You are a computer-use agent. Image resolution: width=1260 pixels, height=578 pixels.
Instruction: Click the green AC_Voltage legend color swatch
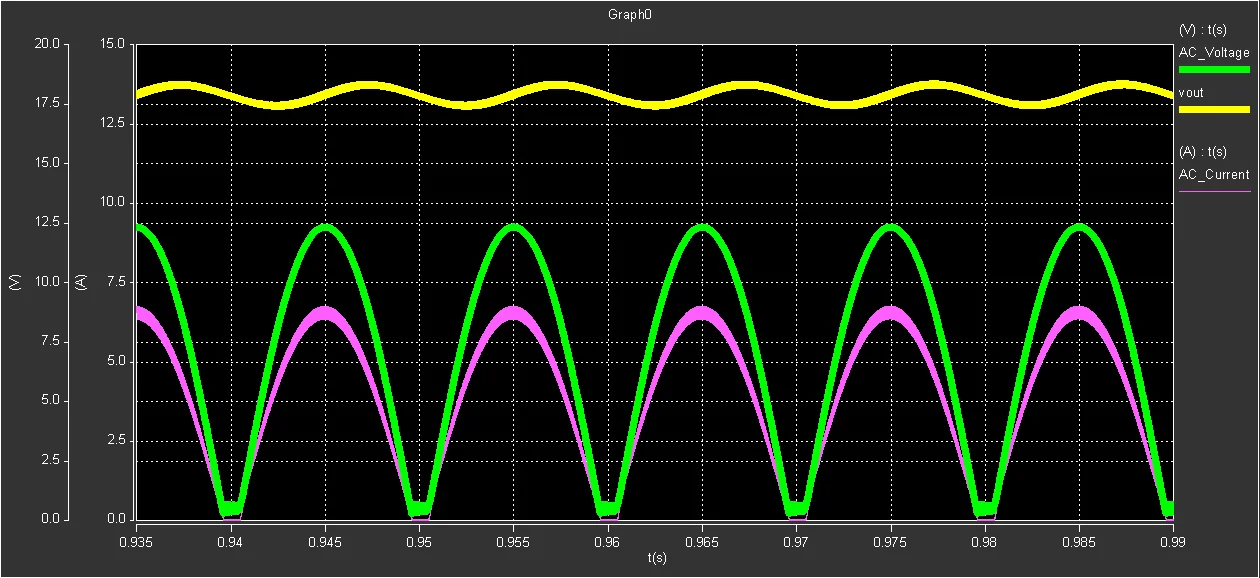(x=1214, y=70)
